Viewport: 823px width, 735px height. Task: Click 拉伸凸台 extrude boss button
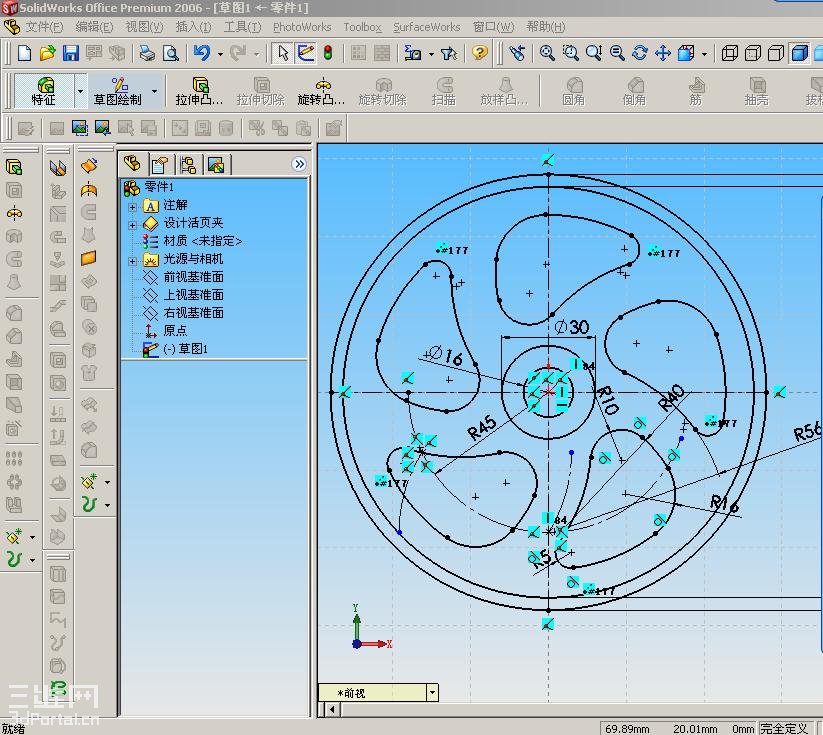[199, 91]
